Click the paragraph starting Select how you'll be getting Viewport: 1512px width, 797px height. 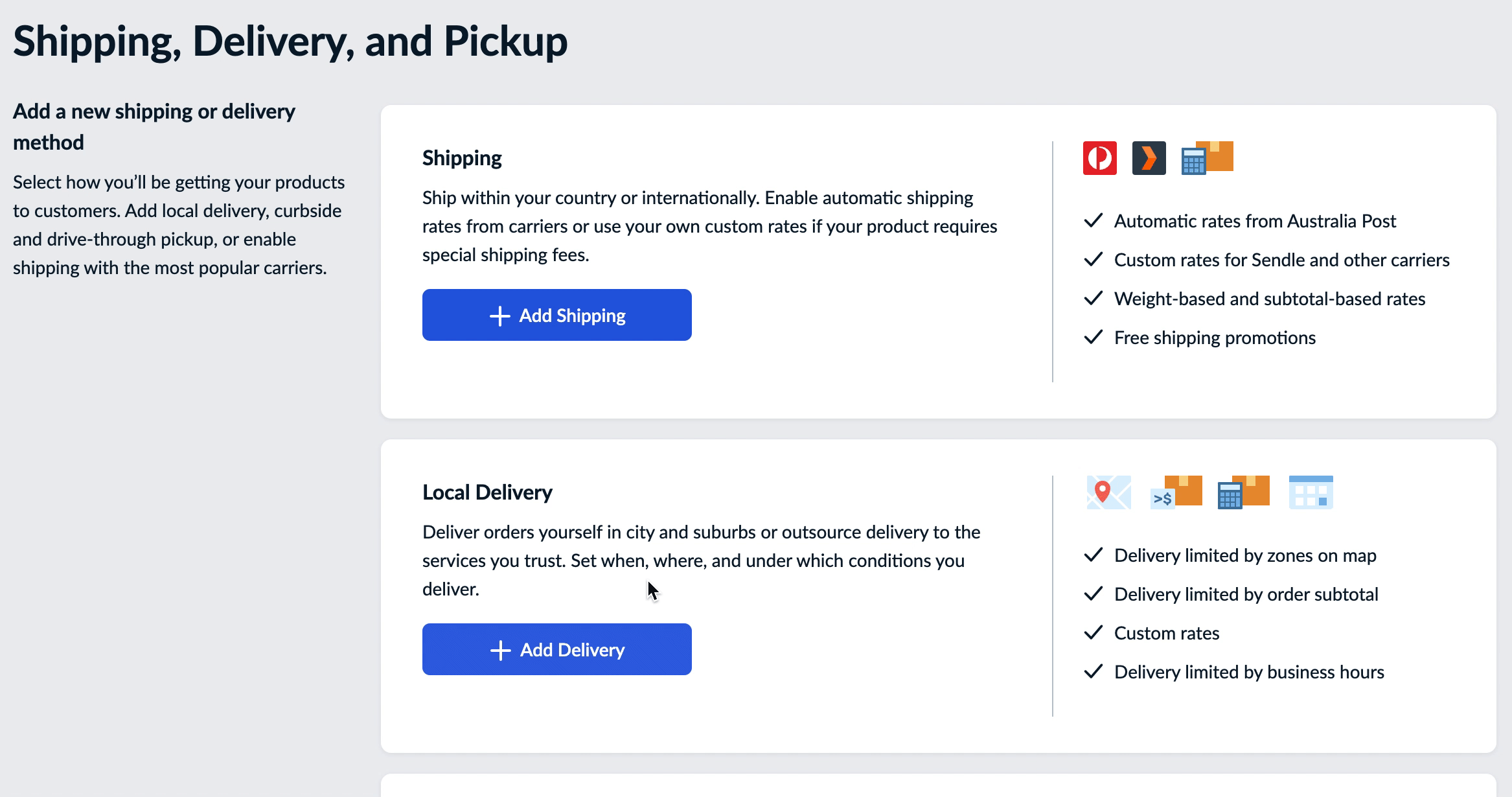[x=179, y=225]
